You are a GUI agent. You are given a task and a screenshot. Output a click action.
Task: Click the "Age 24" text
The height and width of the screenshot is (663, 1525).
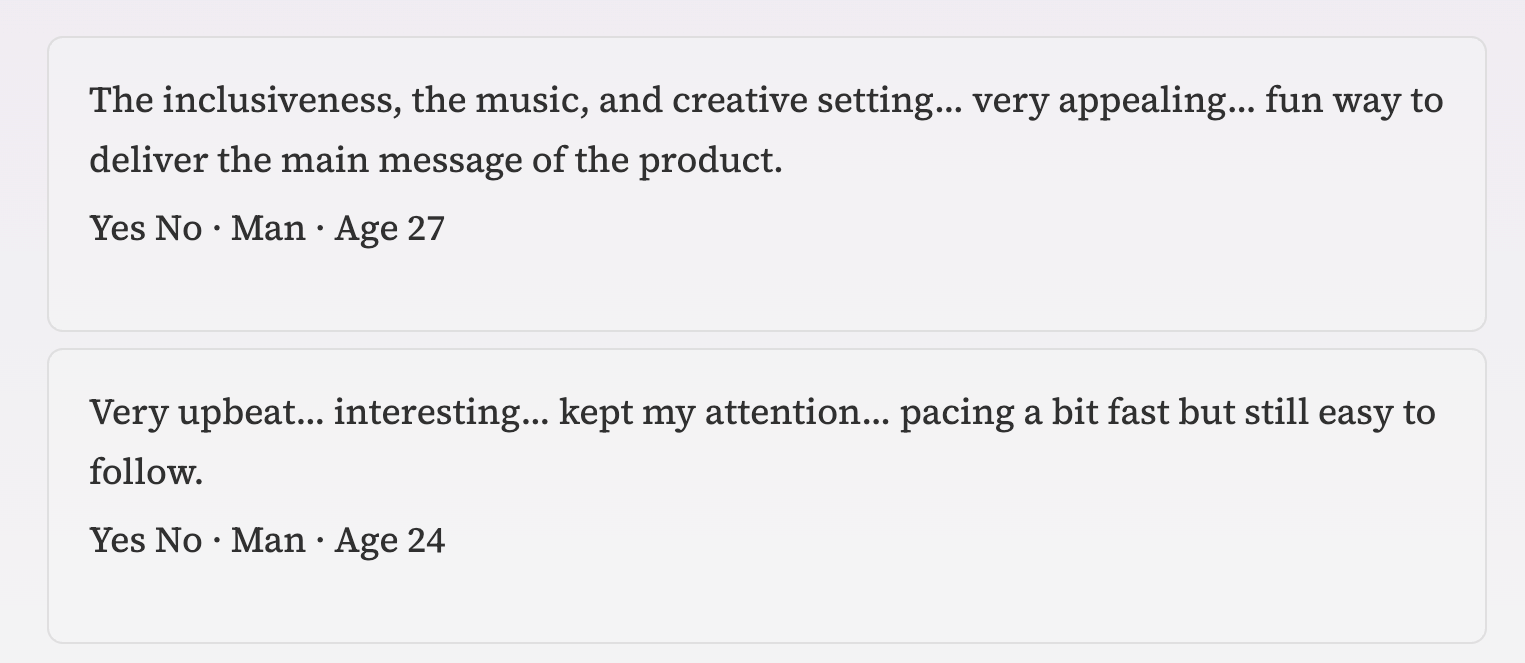point(389,541)
